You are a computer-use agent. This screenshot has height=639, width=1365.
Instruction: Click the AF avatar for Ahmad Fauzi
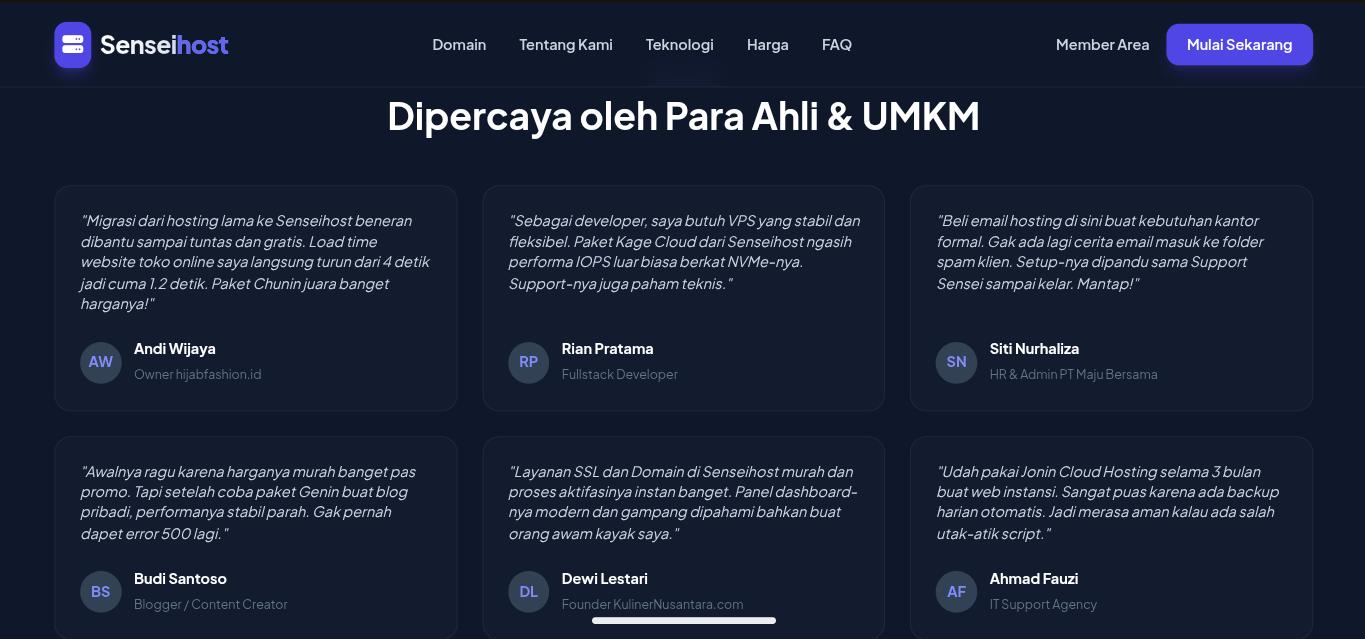tap(956, 592)
